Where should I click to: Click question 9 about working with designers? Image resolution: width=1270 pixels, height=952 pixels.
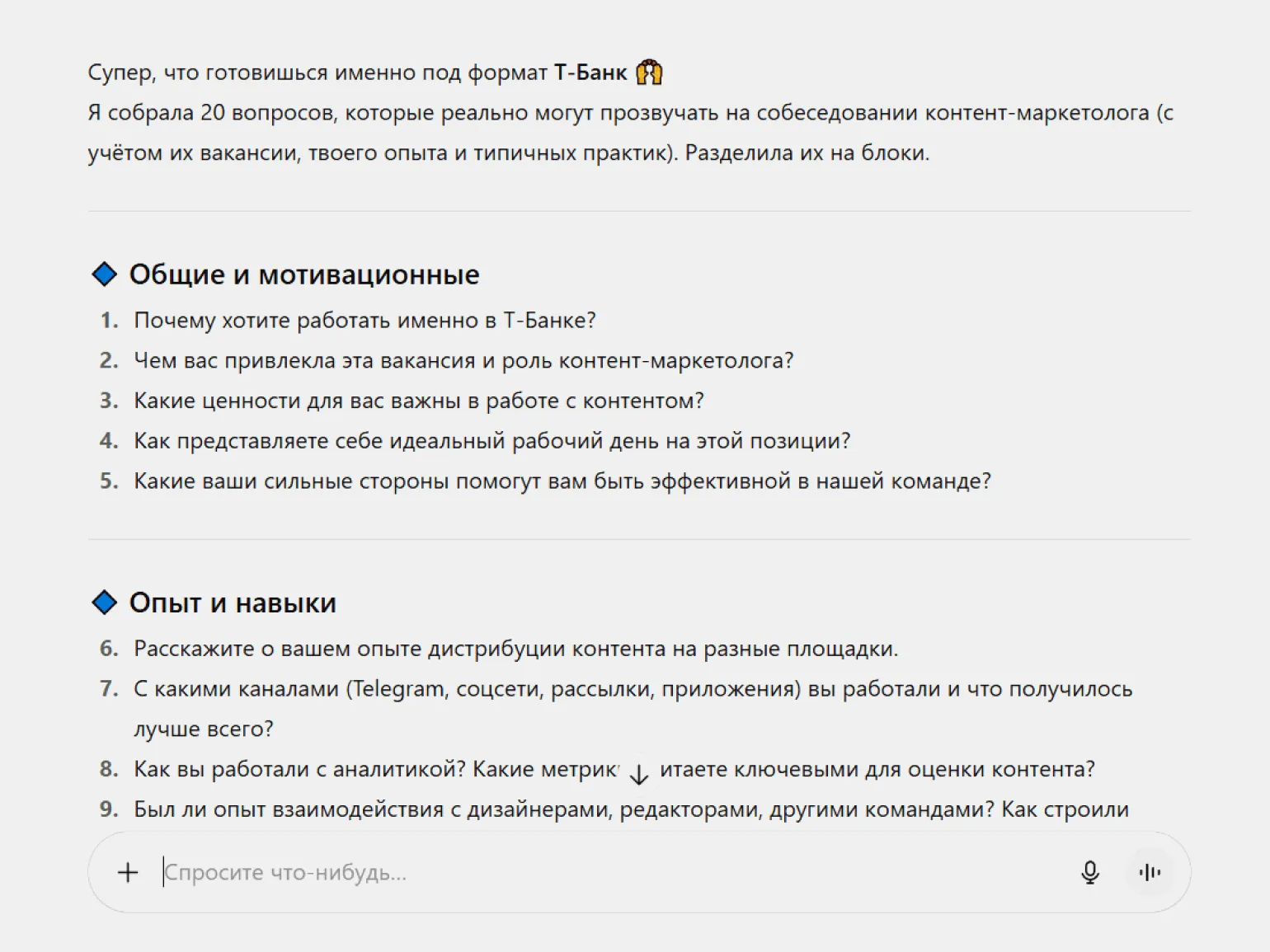631,809
